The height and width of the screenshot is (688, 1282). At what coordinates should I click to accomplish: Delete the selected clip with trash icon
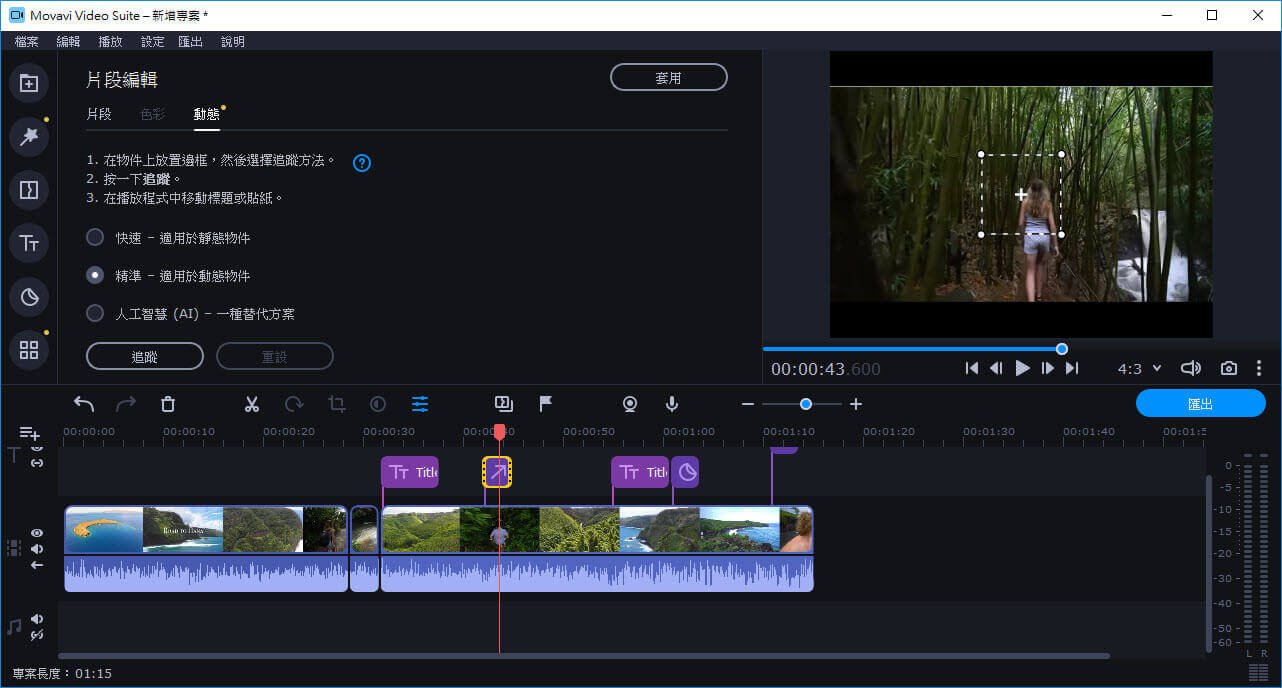pos(168,404)
